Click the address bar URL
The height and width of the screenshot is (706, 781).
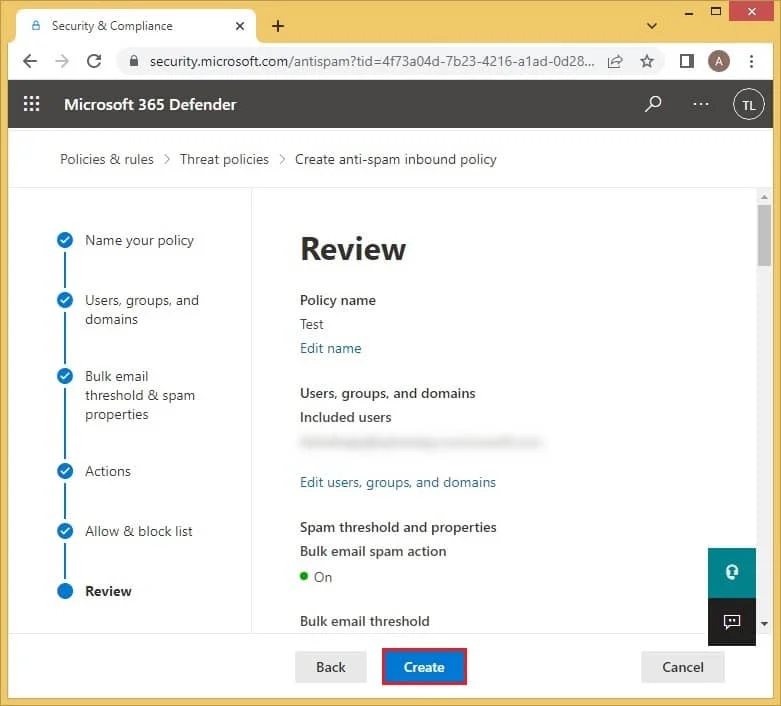(x=372, y=61)
